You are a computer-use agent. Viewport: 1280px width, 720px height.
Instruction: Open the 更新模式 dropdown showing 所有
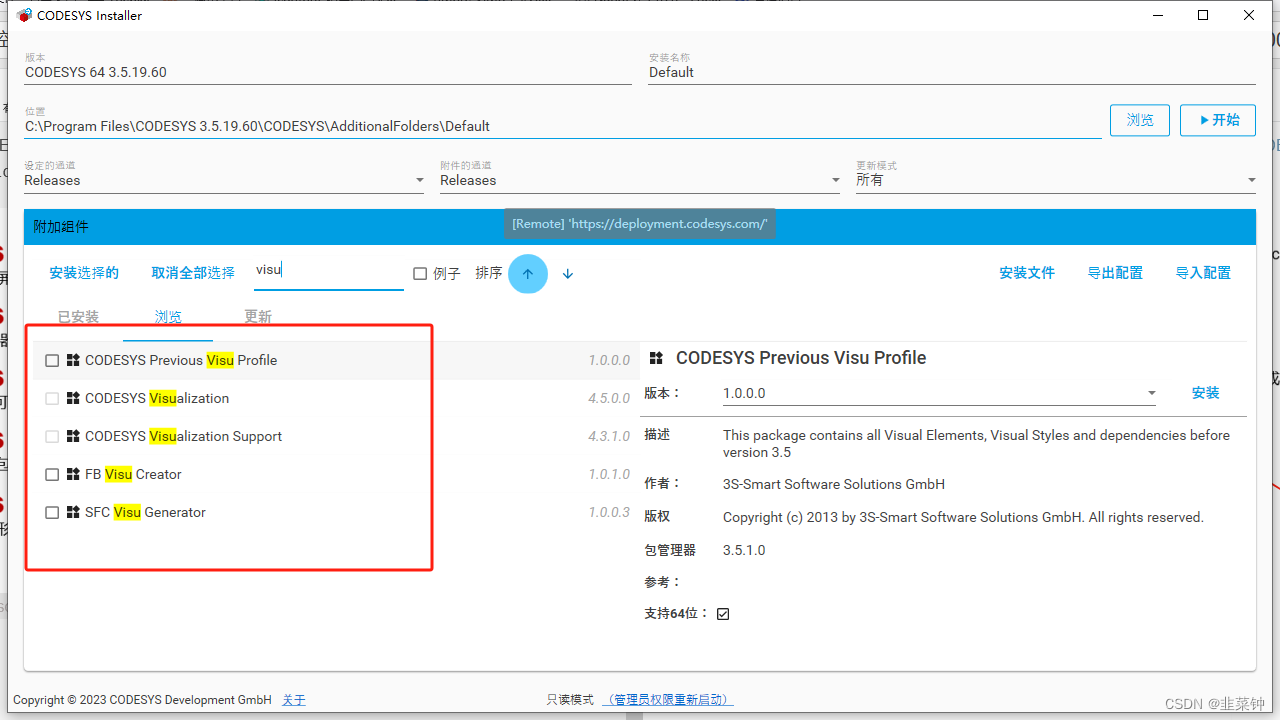(x=1056, y=180)
